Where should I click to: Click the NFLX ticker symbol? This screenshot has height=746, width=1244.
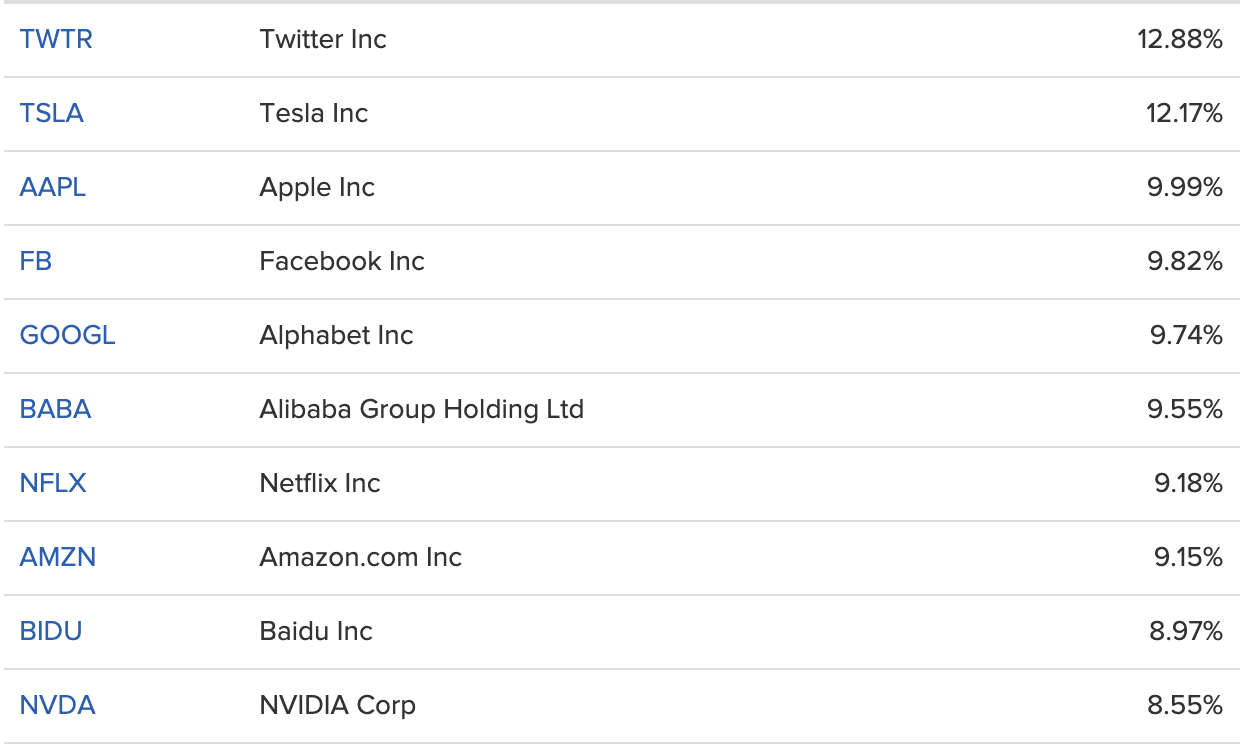point(53,484)
